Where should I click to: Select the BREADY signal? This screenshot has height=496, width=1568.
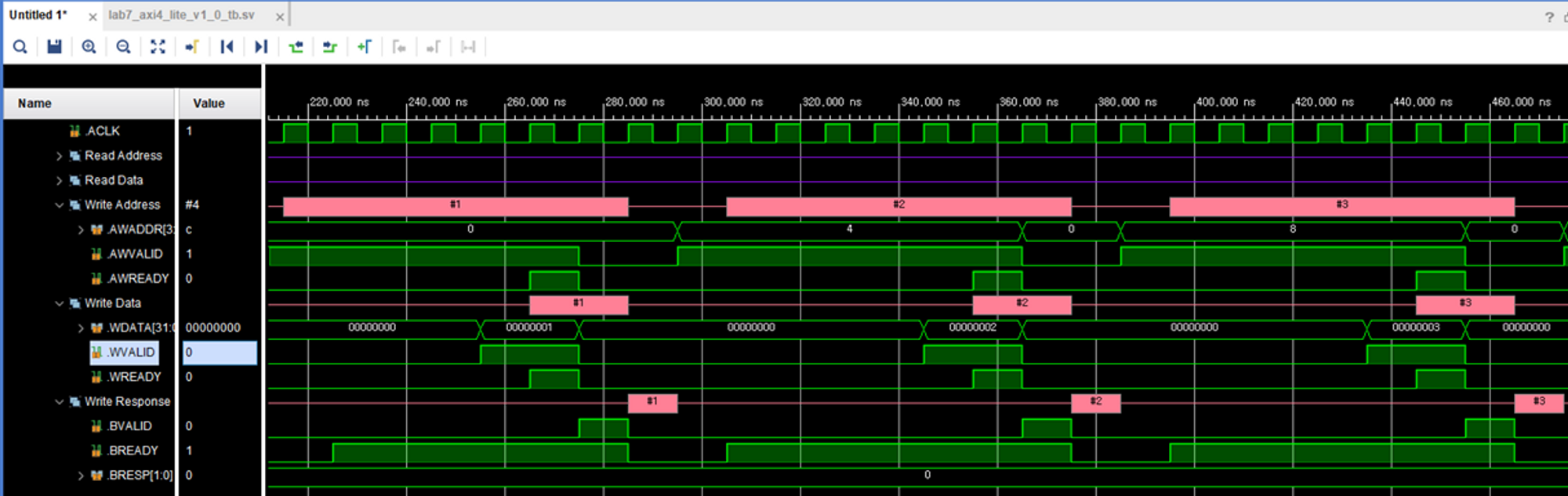pos(132,451)
